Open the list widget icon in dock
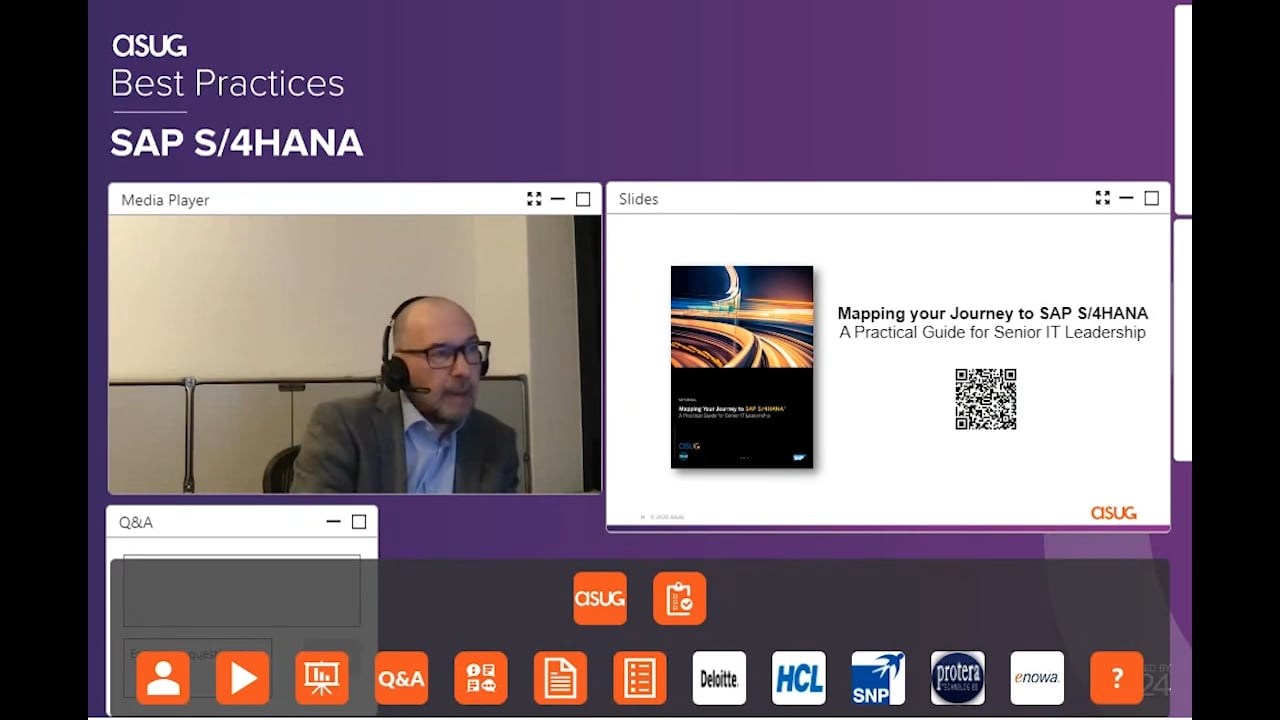 point(640,678)
